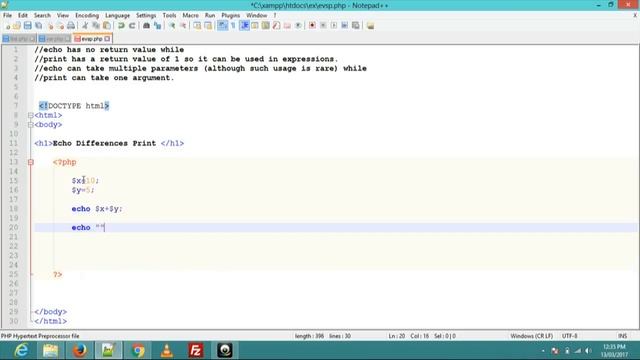Open the File menu
The width and height of the screenshot is (640, 360).
click(7, 15)
